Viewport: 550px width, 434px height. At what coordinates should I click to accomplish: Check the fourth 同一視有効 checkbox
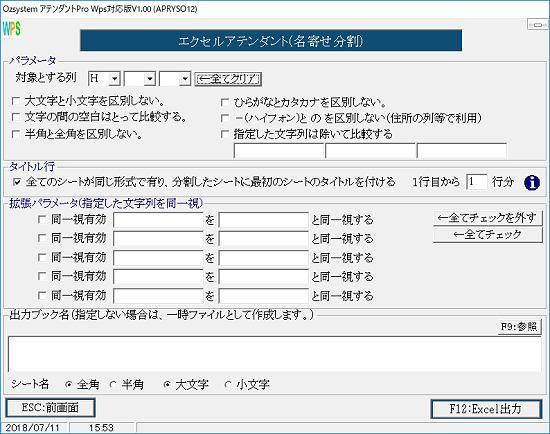coord(42,276)
